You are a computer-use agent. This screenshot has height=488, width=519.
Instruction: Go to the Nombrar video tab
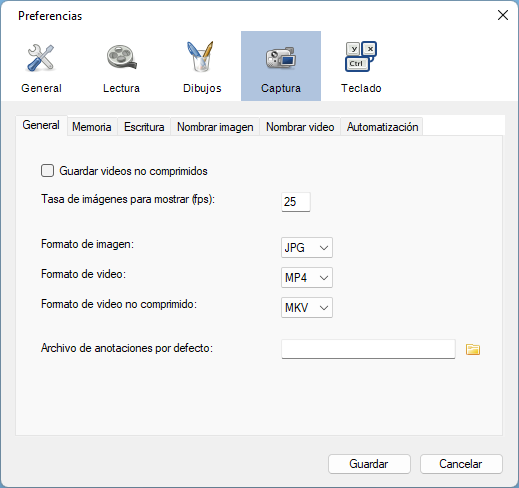pyautogui.click(x=300, y=127)
